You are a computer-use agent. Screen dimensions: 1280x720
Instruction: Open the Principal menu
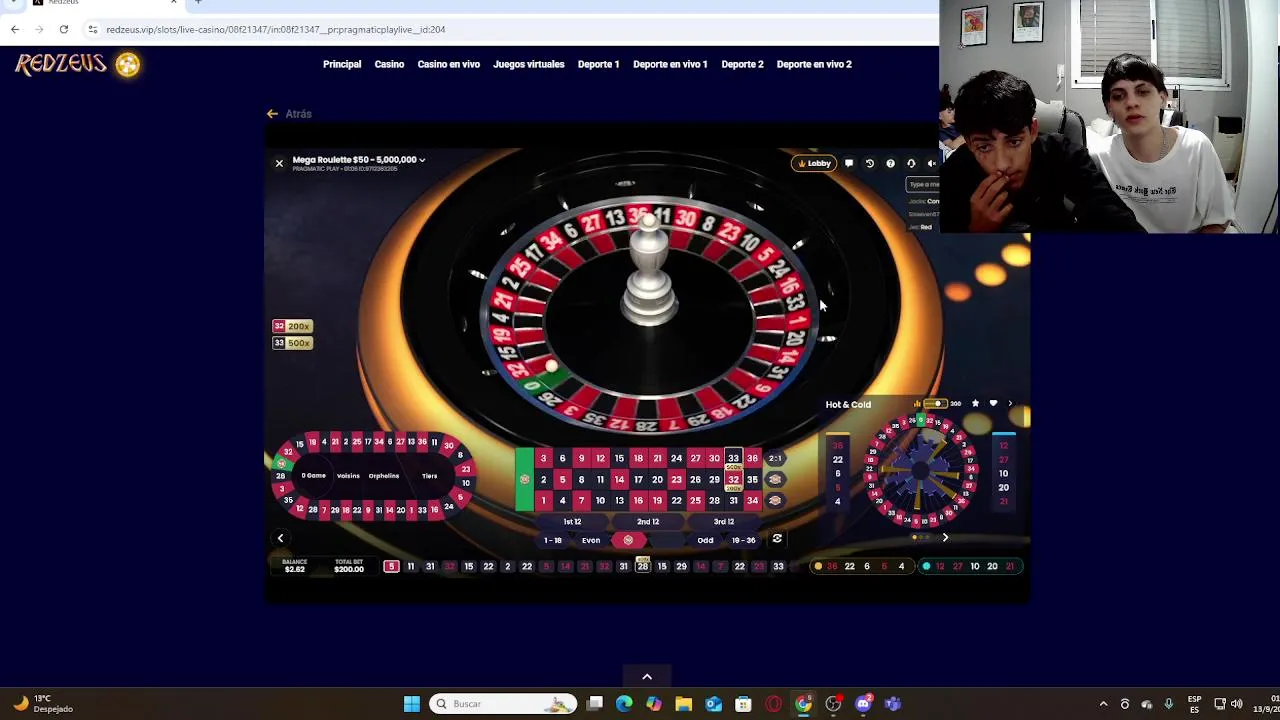[x=342, y=64]
